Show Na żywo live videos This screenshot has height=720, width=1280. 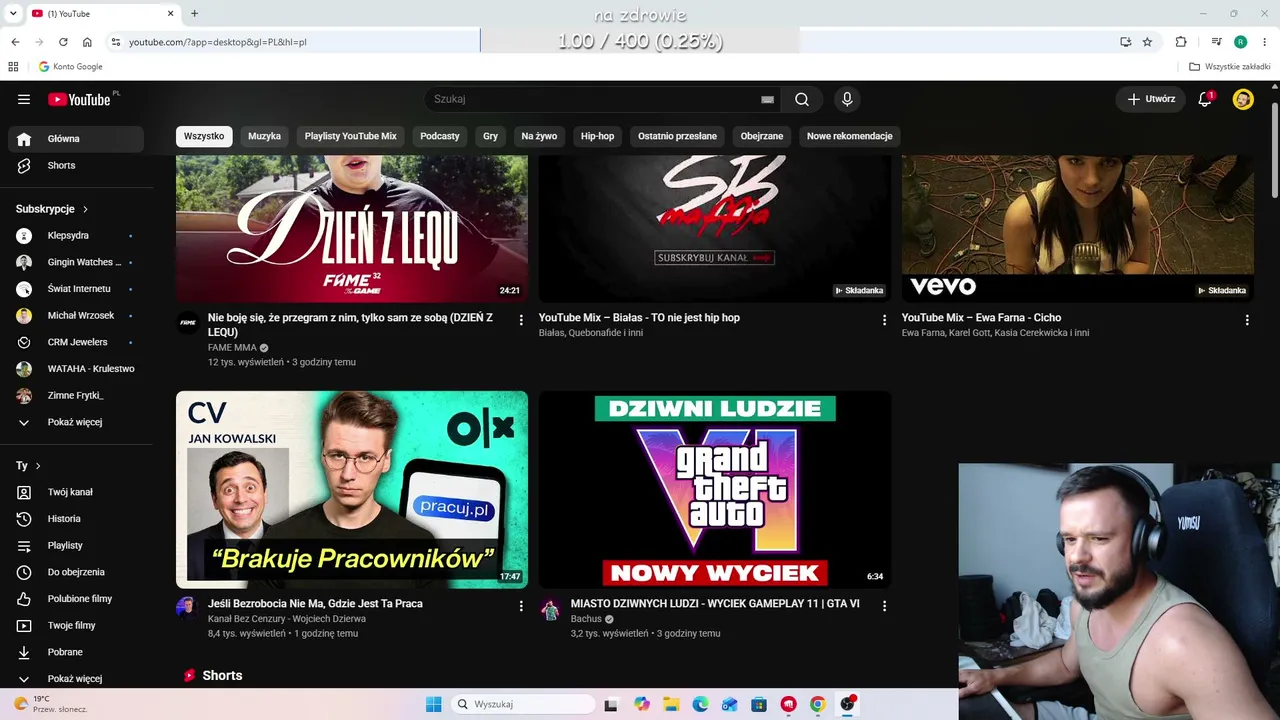pyautogui.click(x=539, y=136)
